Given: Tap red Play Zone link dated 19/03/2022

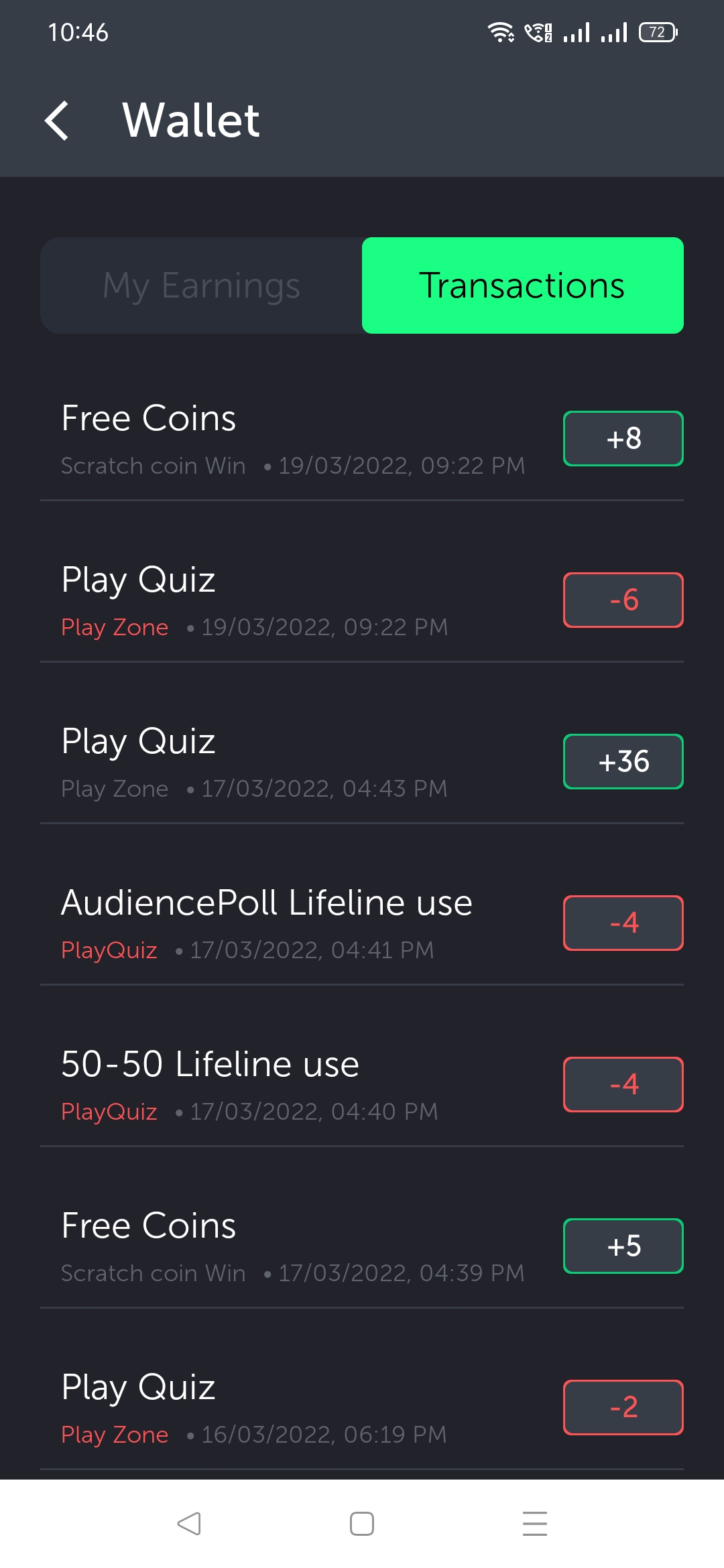Looking at the screenshot, I should point(115,627).
